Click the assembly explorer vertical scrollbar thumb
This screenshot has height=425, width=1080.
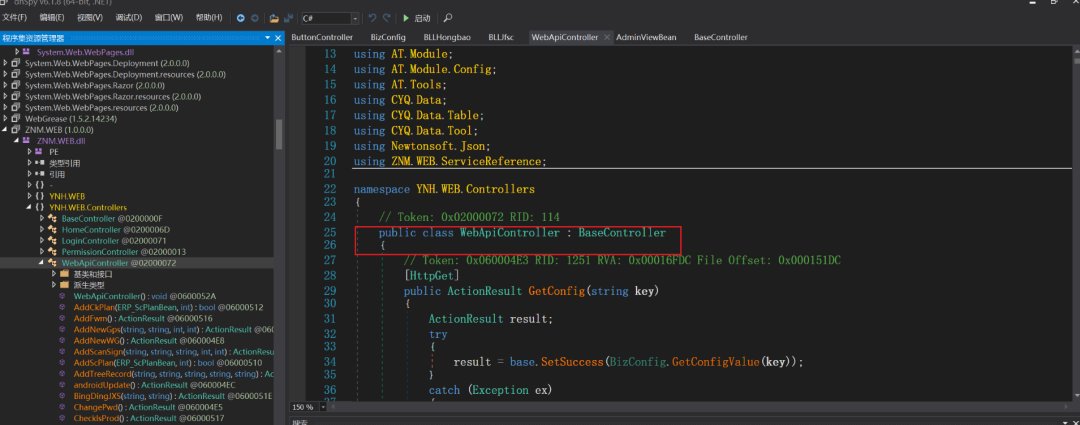tap(279, 135)
